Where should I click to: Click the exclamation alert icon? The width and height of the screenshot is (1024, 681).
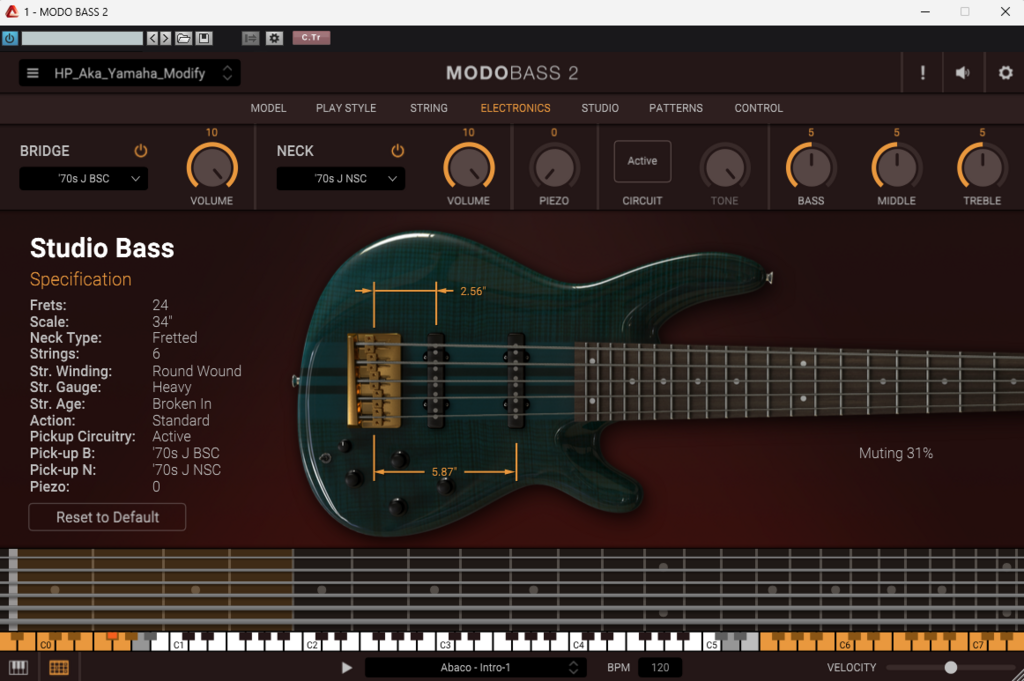pos(923,73)
